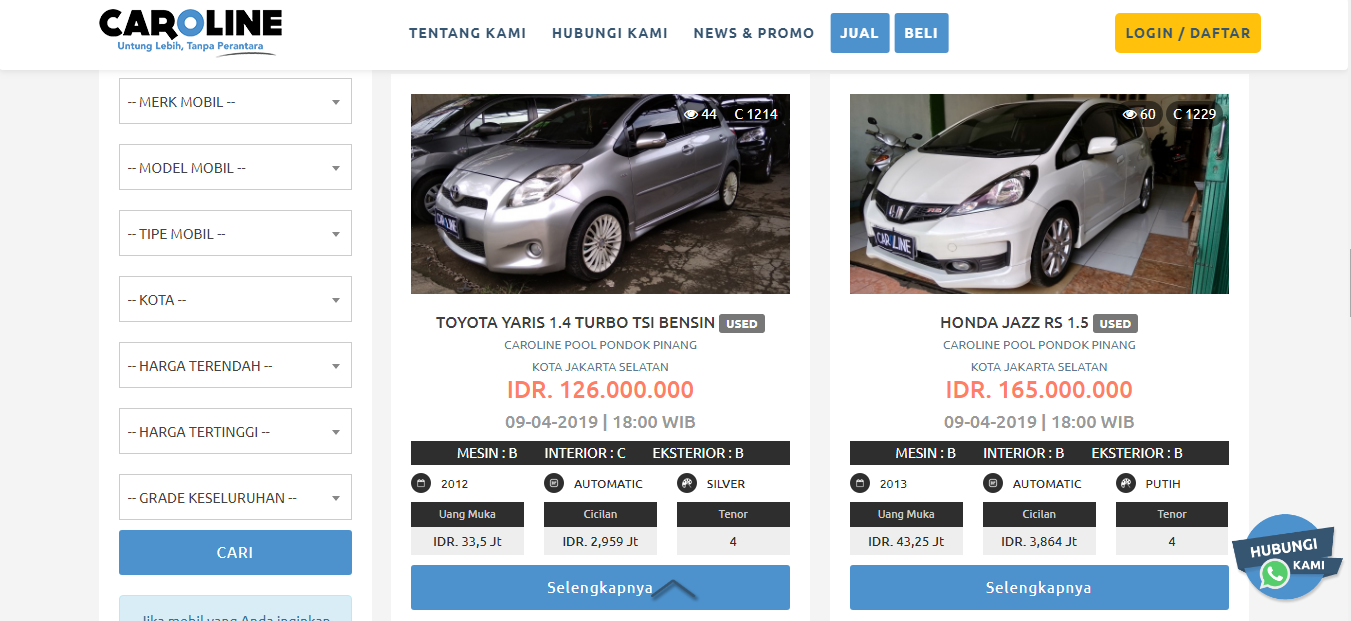Open the MERK MOBIL dropdown
1351x621 pixels.
coord(235,101)
